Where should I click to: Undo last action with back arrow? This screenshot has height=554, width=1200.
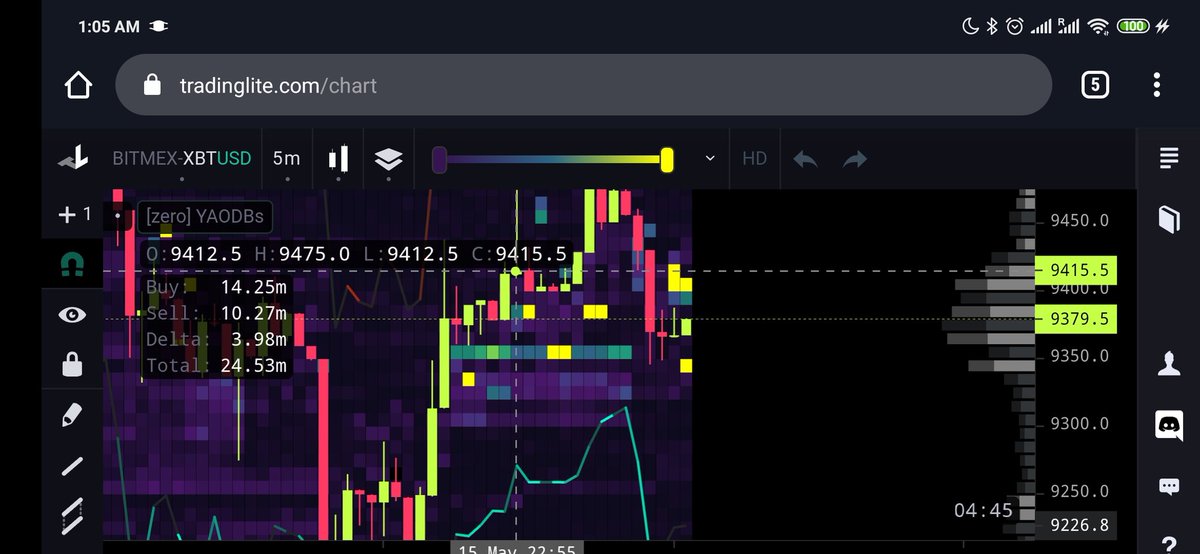click(x=805, y=158)
